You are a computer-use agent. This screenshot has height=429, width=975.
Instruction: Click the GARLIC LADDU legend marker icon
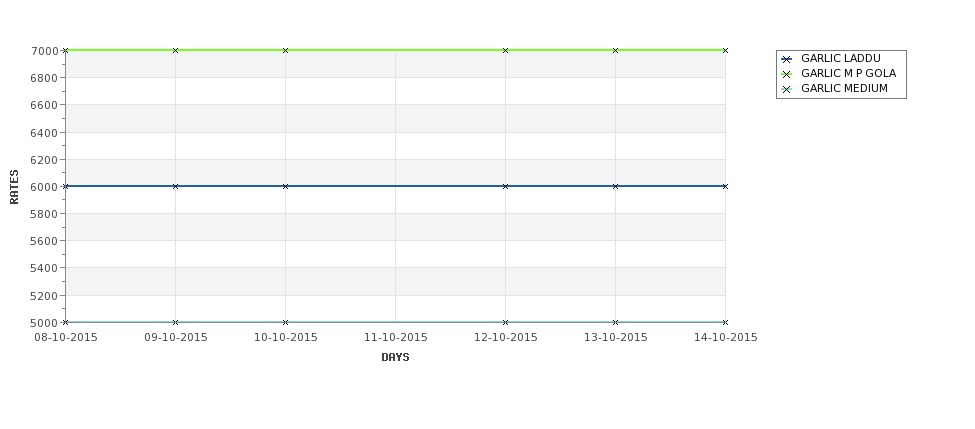[786, 59]
